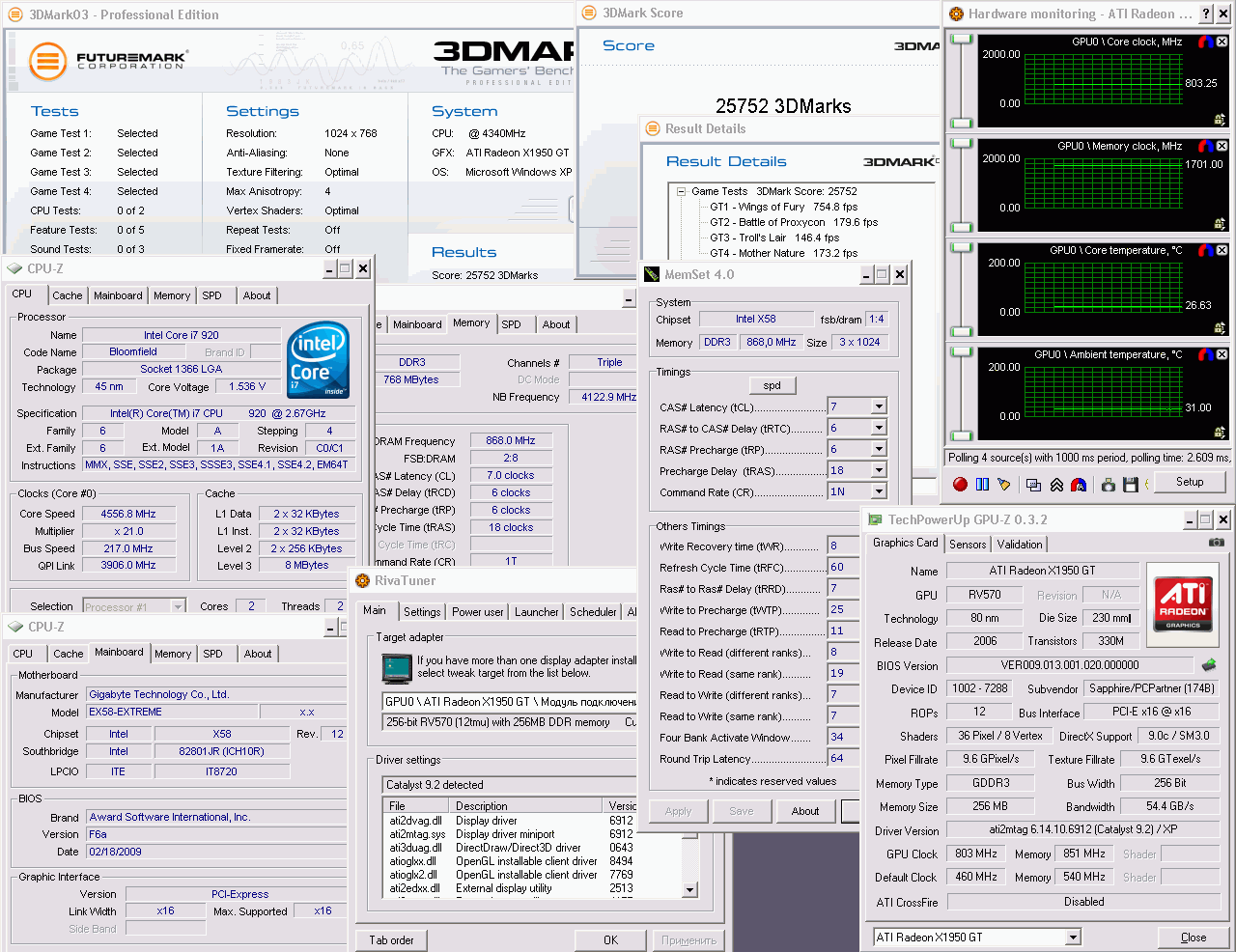Click the magnet icon on the Core clock graph
Screen dimensions: 1236x952
click(1205, 42)
